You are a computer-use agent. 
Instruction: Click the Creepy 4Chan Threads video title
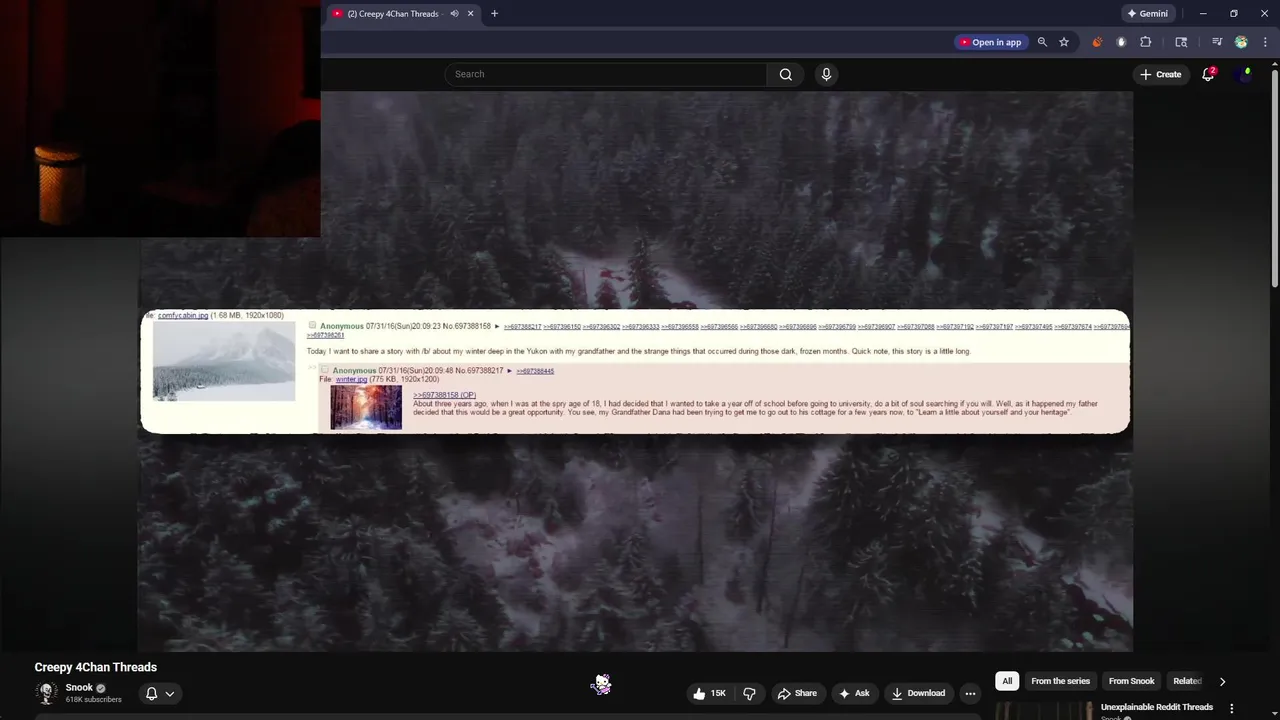(x=96, y=667)
